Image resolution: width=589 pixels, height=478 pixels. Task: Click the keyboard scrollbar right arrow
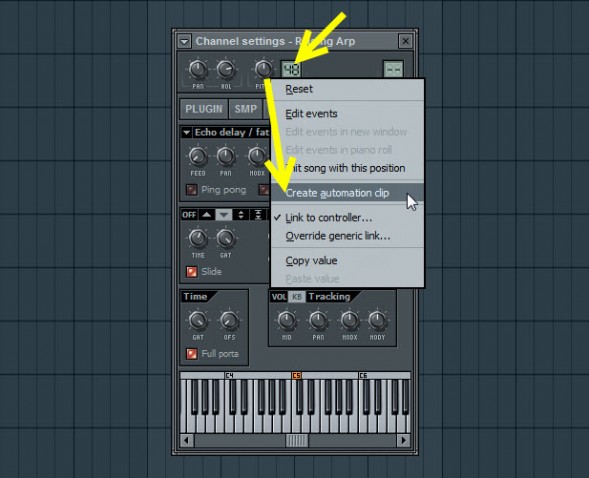pyautogui.click(x=403, y=440)
